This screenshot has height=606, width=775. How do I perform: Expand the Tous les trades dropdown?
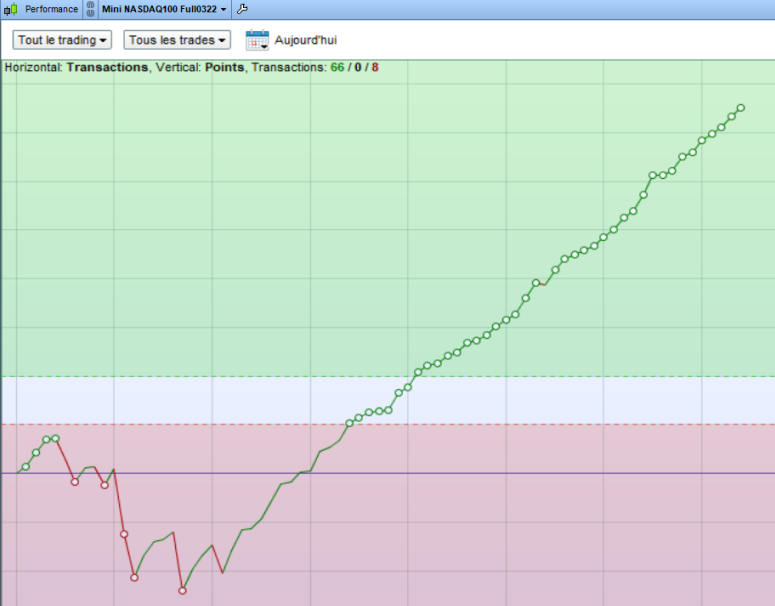pos(177,40)
